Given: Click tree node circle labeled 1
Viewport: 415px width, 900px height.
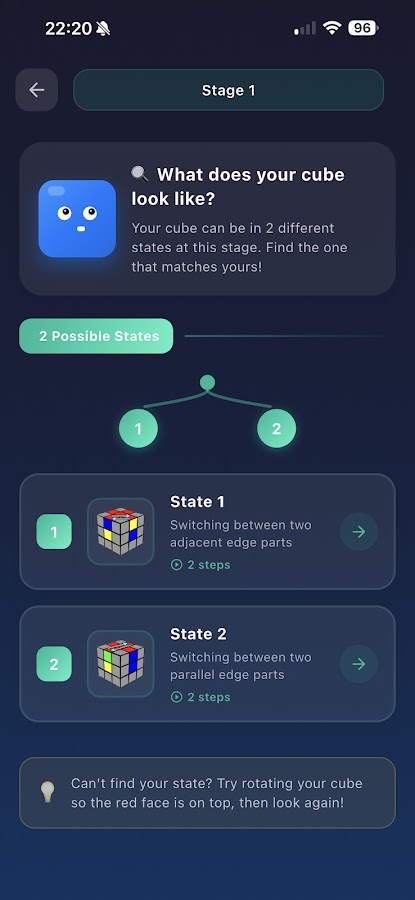Looking at the screenshot, I should tap(138, 429).
